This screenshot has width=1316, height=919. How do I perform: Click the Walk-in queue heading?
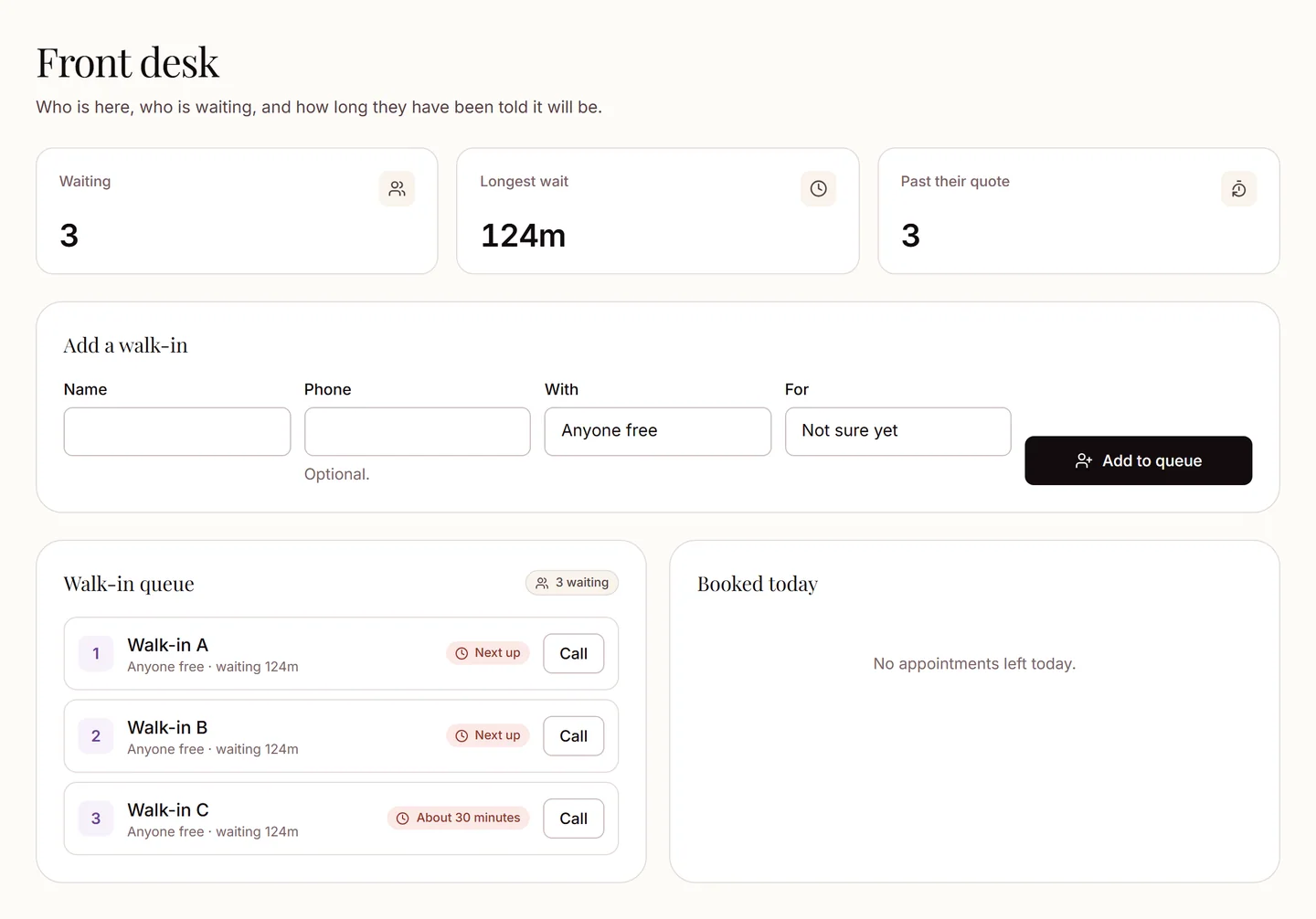point(129,584)
